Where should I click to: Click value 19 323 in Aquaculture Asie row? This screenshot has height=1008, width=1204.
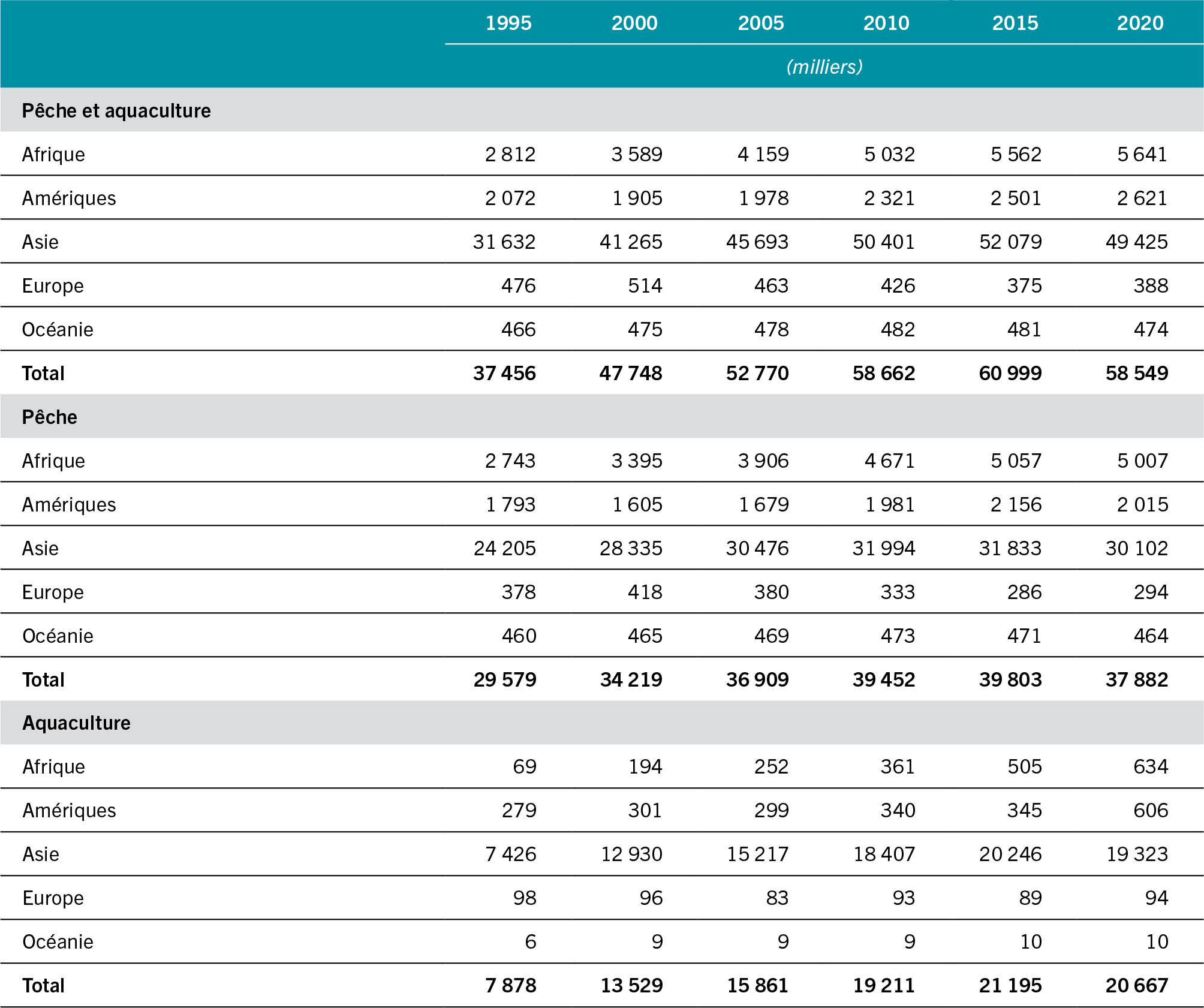coord(1137,854)
